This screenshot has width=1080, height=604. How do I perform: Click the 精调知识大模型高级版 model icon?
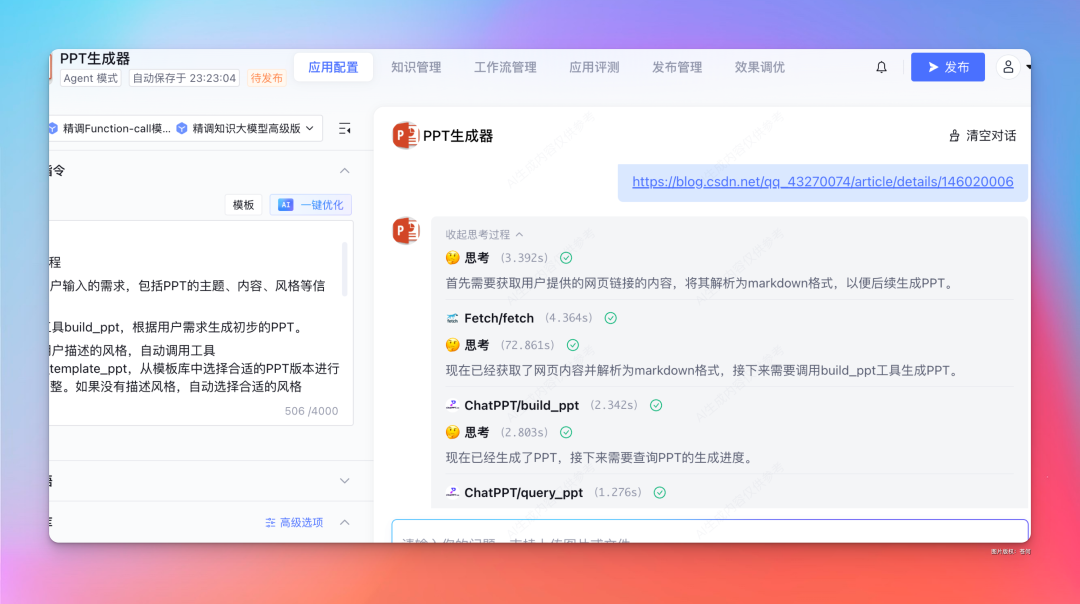(182, 128)
